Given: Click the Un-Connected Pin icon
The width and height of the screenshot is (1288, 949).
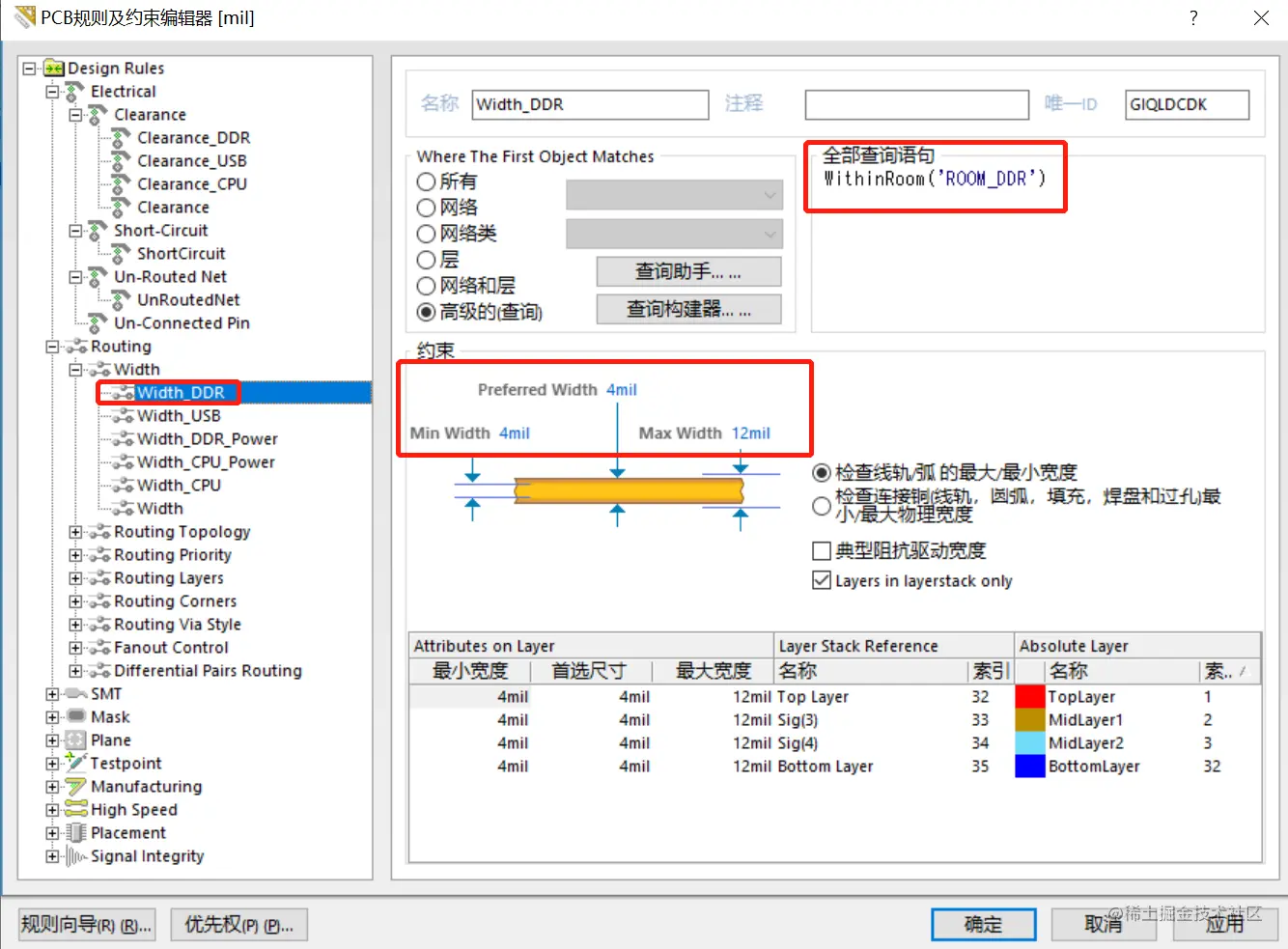Looking at the screenshot, I should [x=98, y=323].
